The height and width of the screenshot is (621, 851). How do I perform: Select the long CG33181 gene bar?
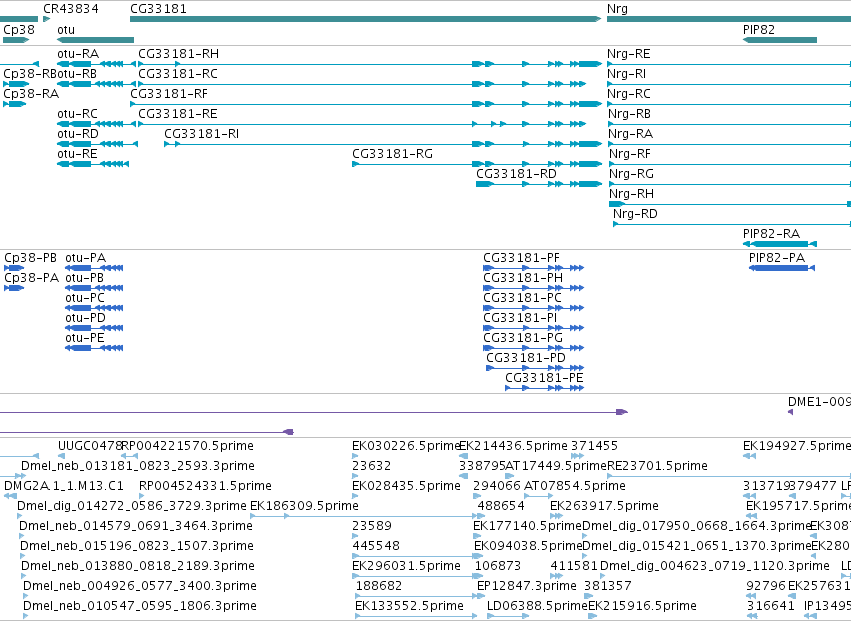point(365,19)
